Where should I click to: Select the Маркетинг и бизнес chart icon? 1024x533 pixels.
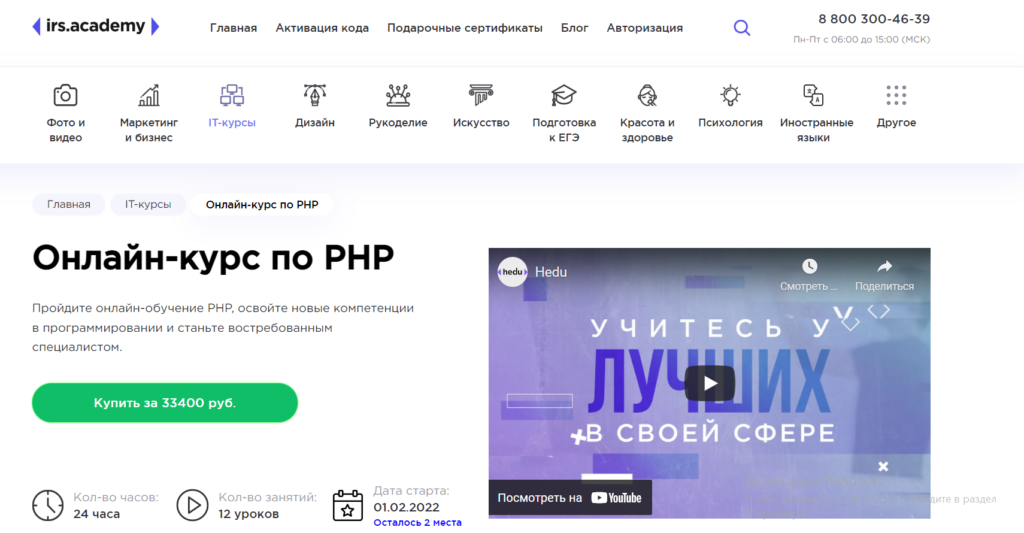149,95
